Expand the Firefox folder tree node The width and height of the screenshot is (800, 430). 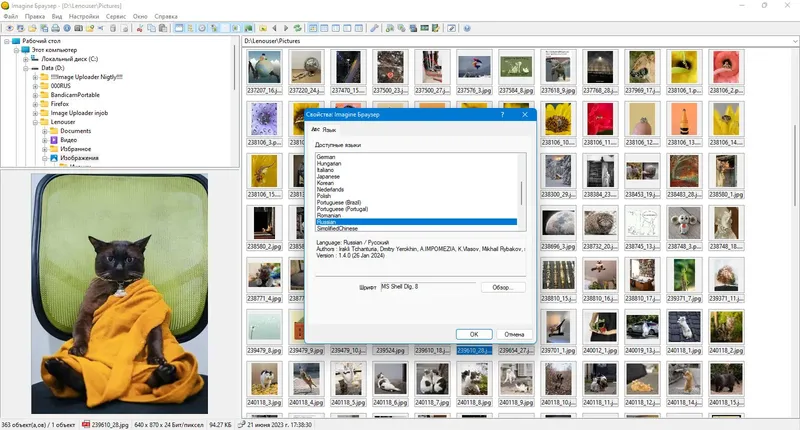pos(35,104)
